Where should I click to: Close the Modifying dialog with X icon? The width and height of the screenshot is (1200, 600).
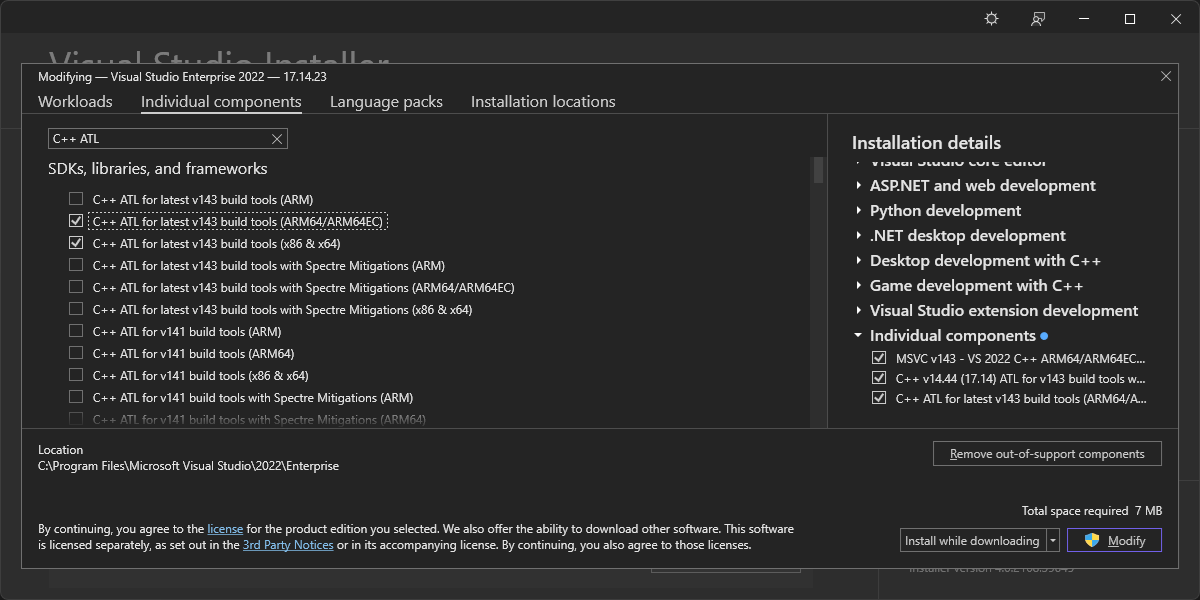(1165, 76)
